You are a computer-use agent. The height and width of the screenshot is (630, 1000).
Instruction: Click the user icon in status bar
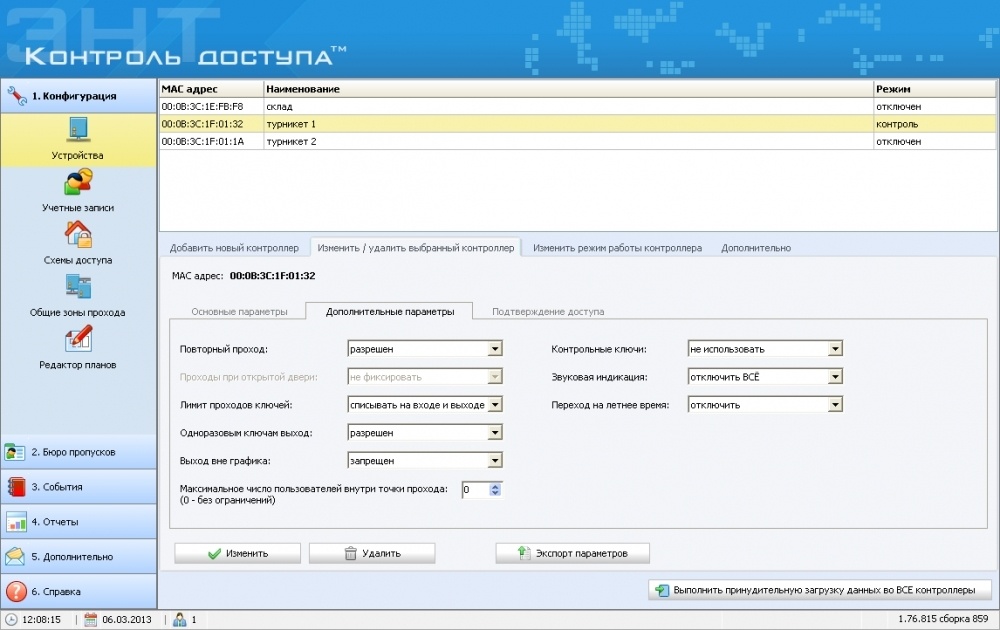click(180, 619)
